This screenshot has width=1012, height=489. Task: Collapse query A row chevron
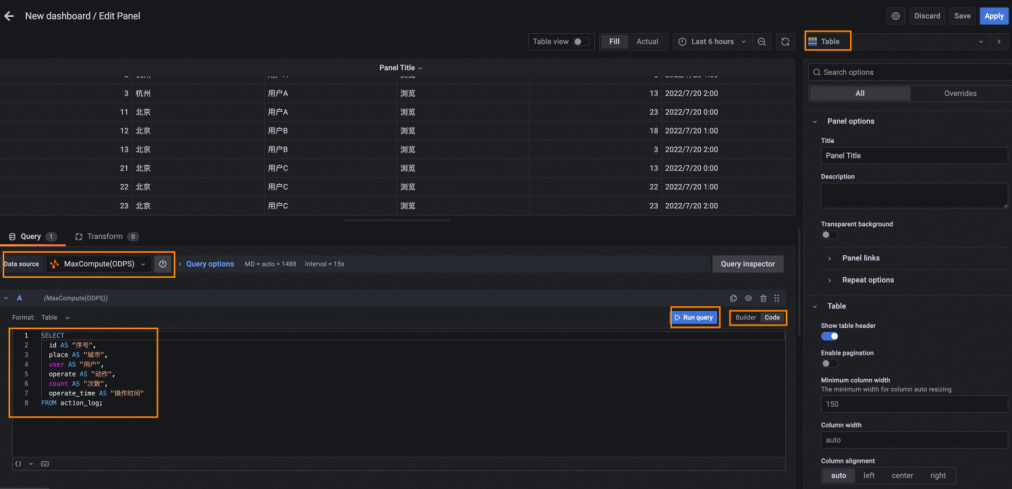pos(6,298)
